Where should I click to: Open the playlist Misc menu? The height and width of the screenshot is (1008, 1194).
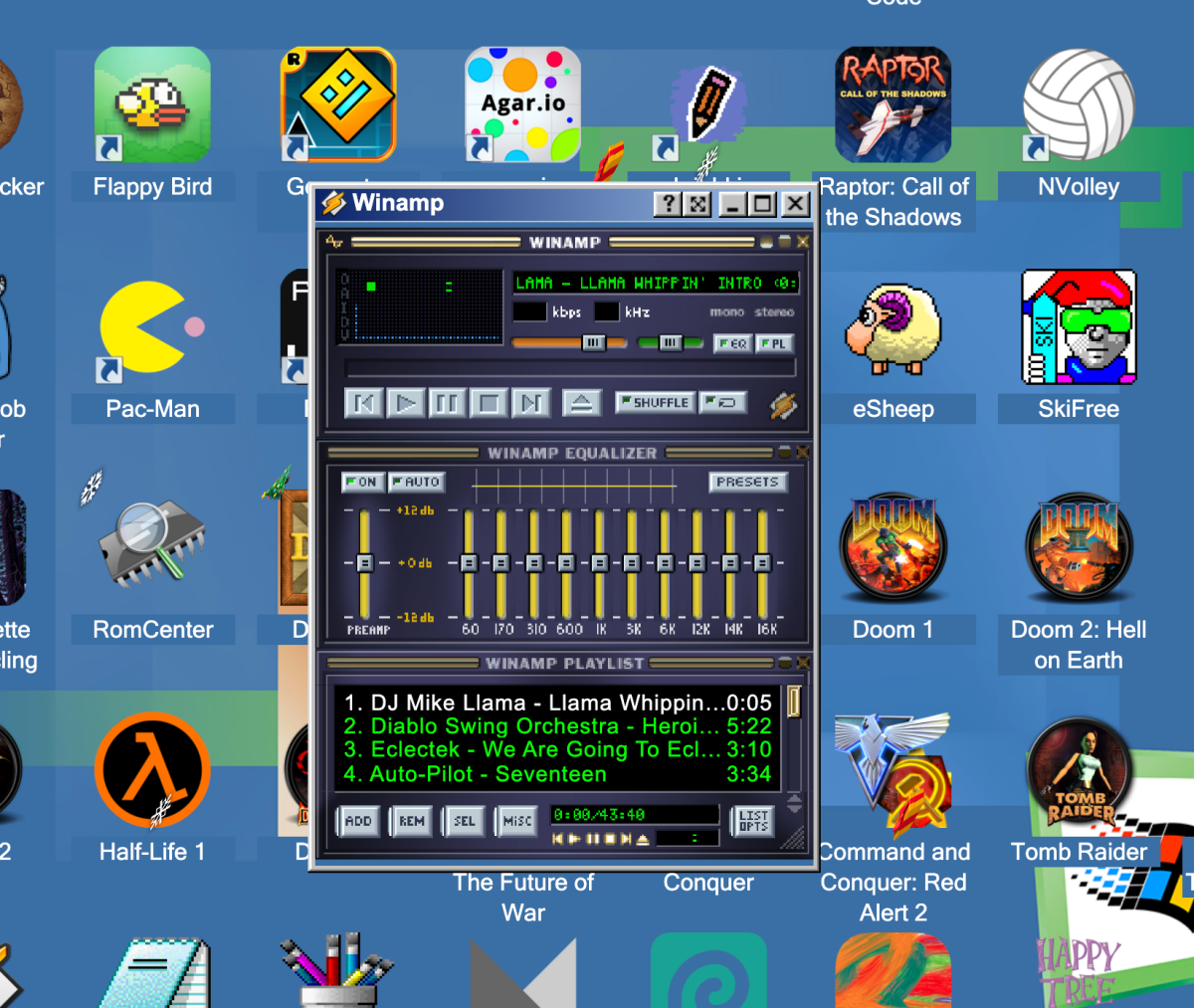click(516, 821)
